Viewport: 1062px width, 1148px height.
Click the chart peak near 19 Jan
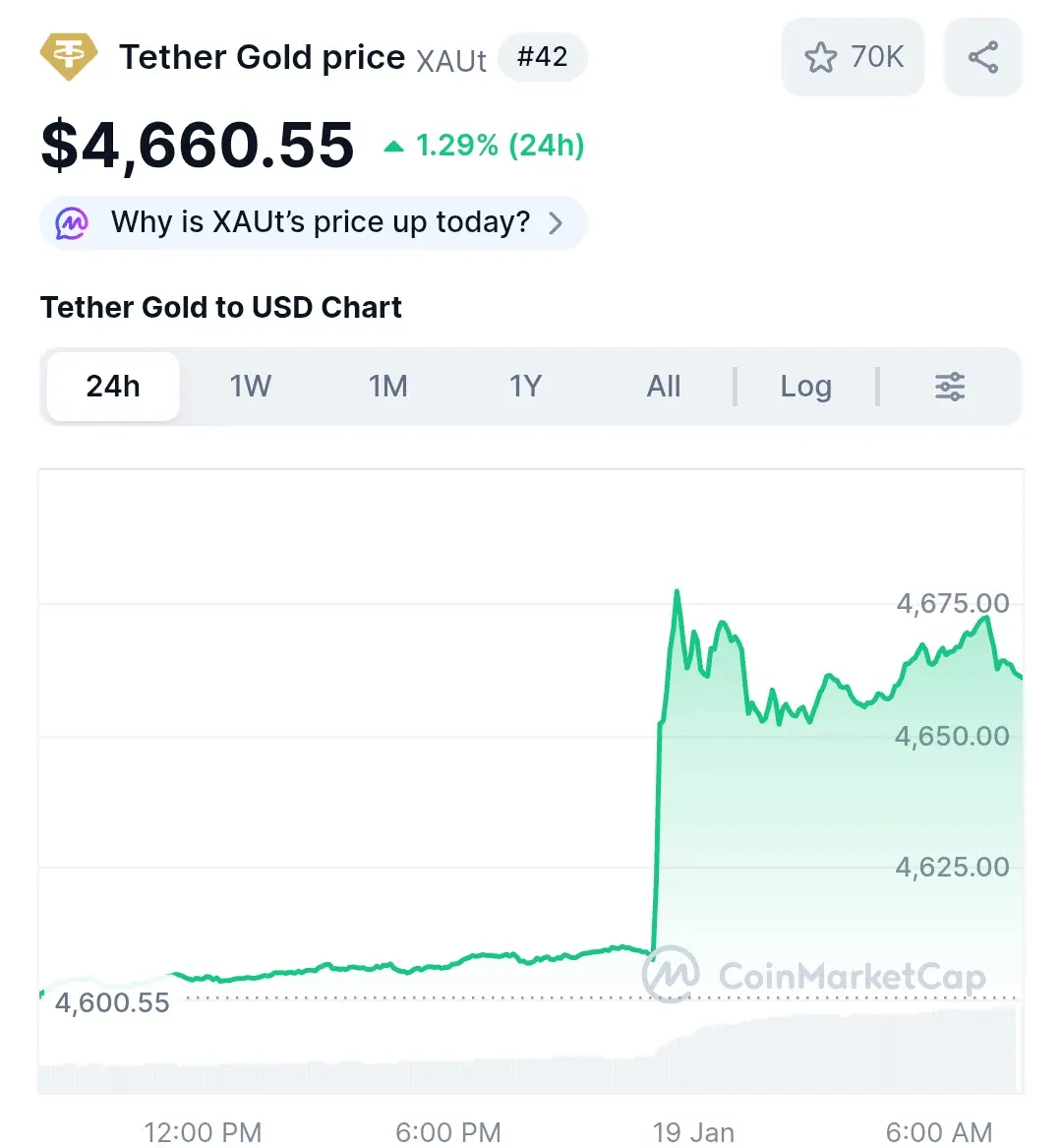(677, 591)
